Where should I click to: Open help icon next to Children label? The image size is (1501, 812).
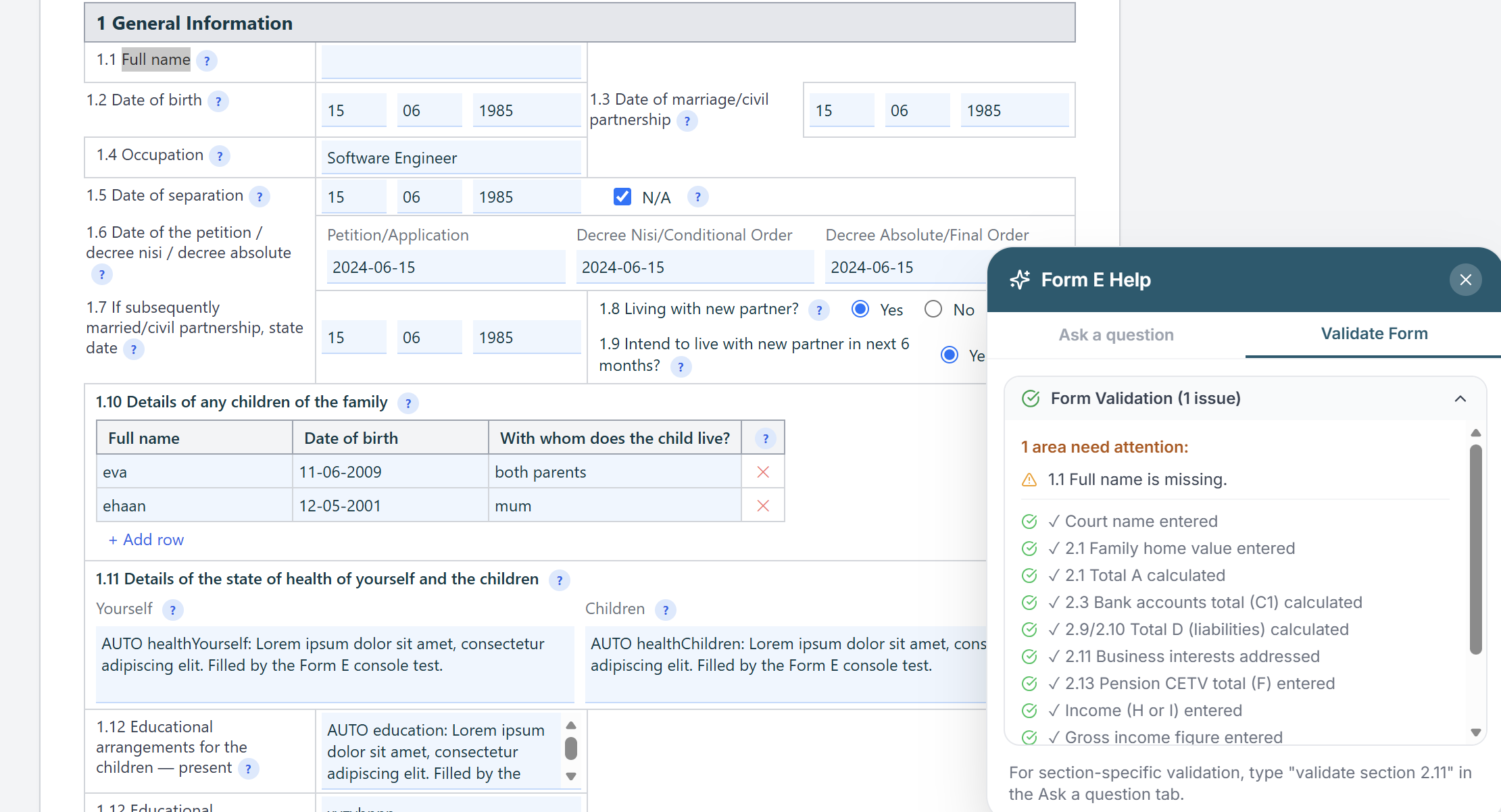click(x=666, y=610)
